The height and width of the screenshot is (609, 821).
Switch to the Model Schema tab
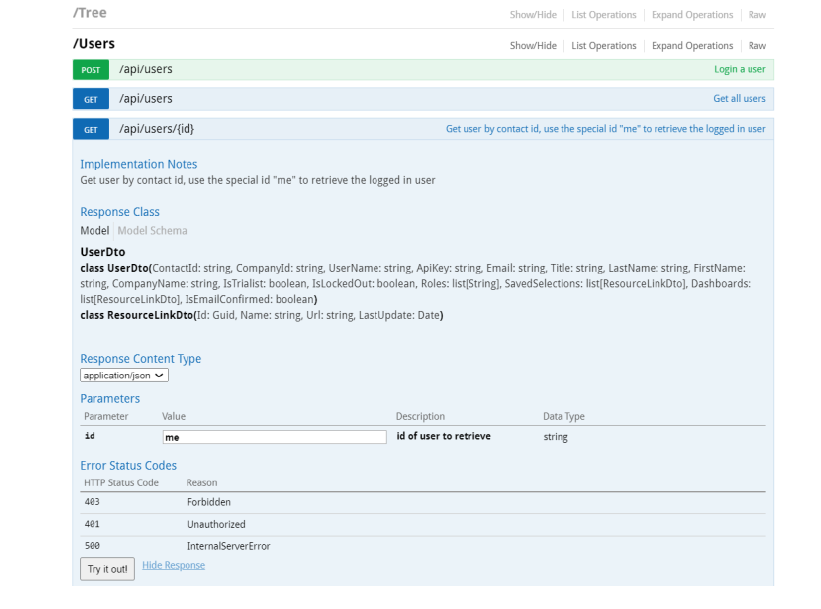(152, 231)
